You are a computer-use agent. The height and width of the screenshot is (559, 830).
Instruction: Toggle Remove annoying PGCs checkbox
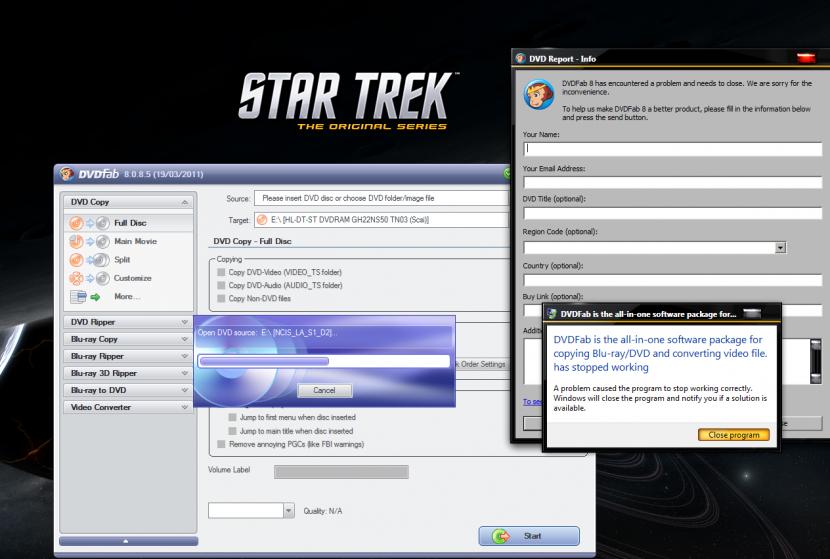click(221, 444)
